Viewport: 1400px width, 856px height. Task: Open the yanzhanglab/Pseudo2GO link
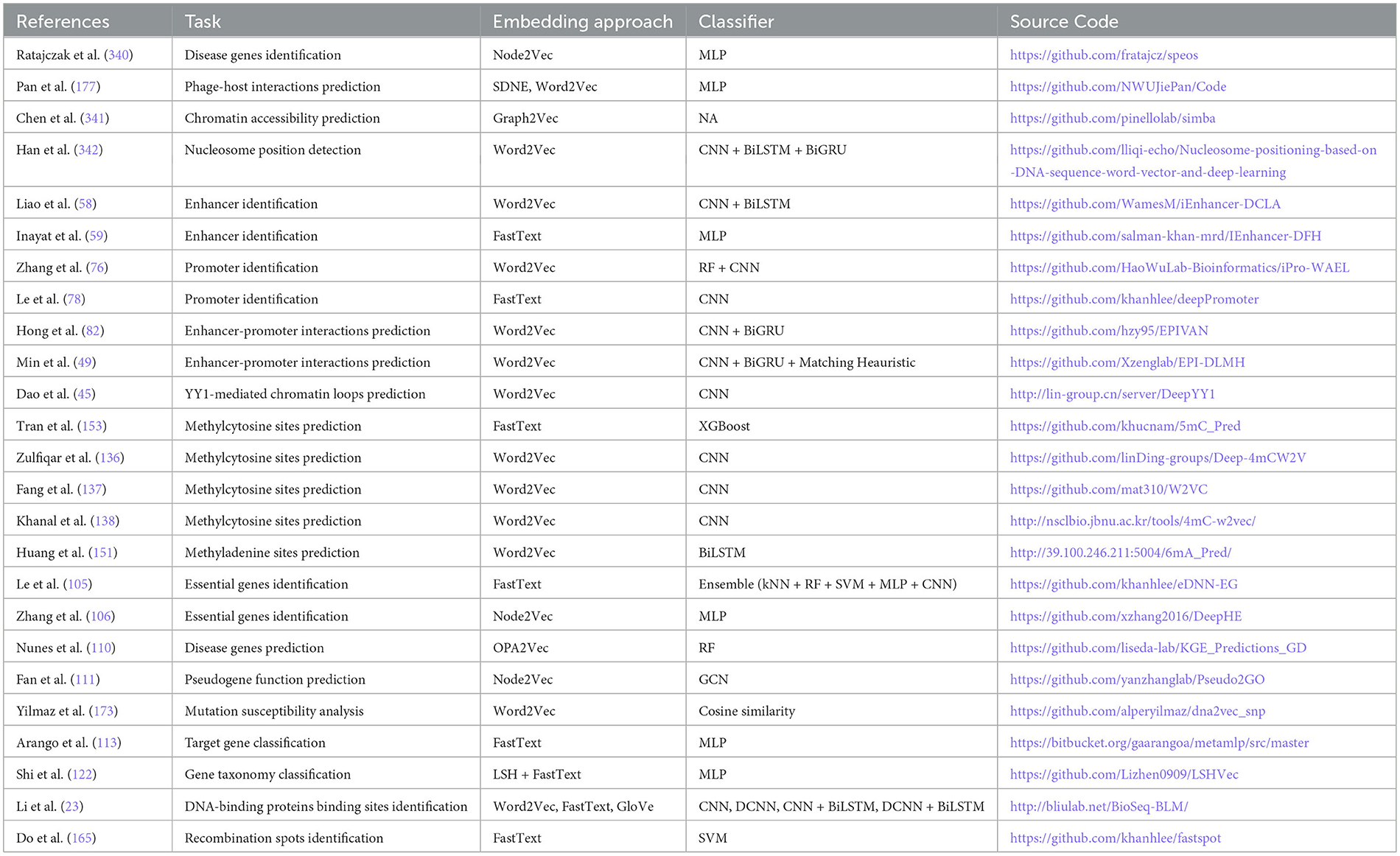click(x=1137, y=680)
